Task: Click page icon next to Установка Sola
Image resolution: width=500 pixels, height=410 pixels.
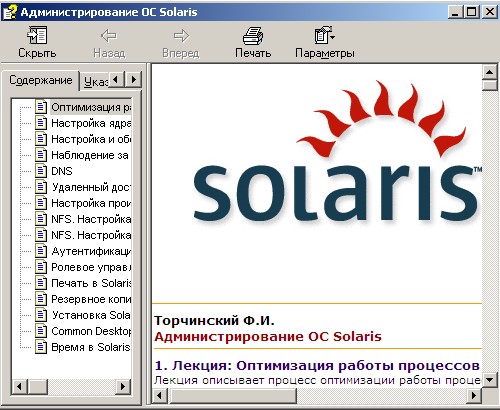Action: 41,315
